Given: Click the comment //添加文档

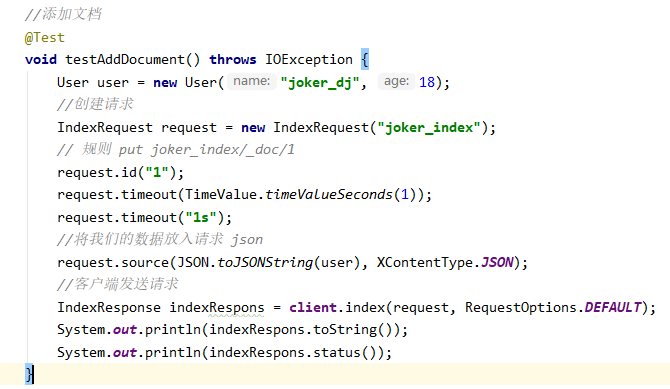Looking at the screenshot, I should tap(63, 15).
